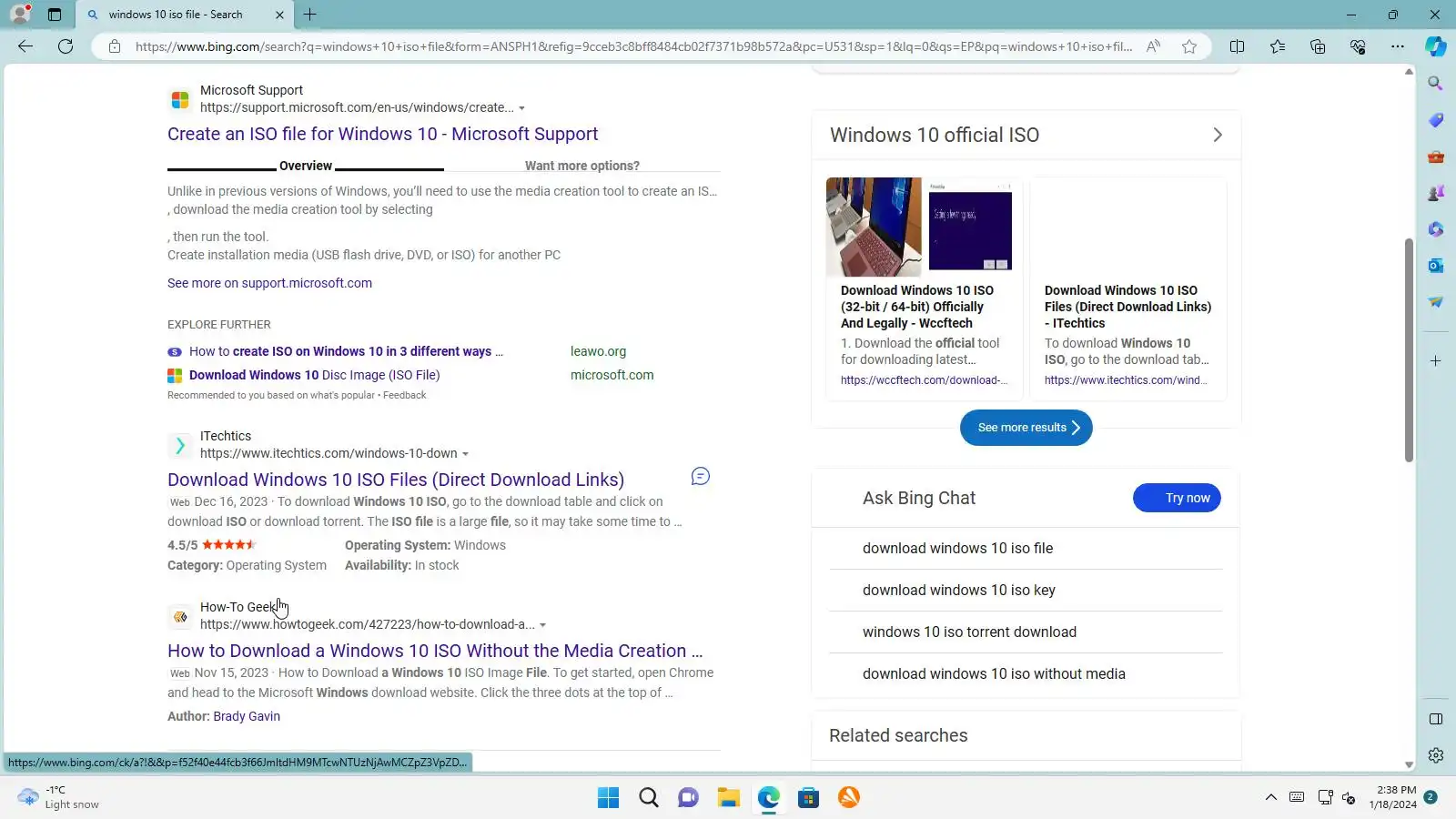Open the sidebar Tools briefcase icon
Image resolution: width=1456 pixels, height=819 pixels.
tap(1436, 157)
